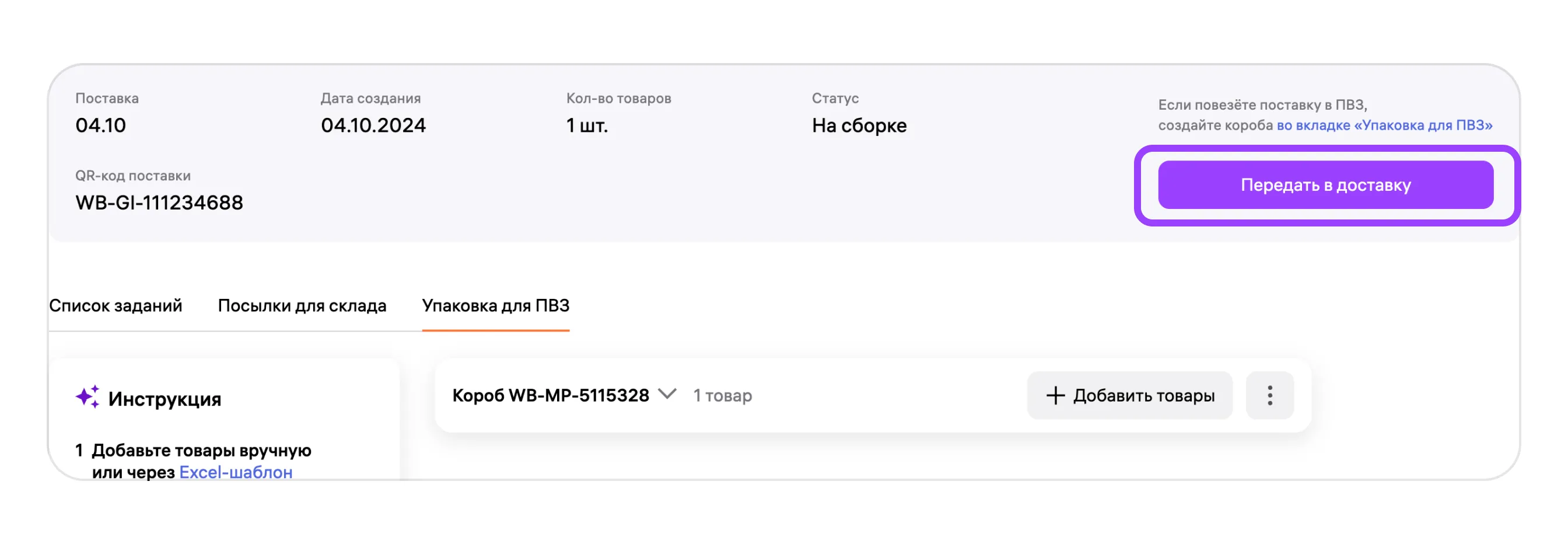Click the creation date 04.10.2024
Image resolution: width=1568 pixels, height=544 pixels.
[x=373, y=125]
